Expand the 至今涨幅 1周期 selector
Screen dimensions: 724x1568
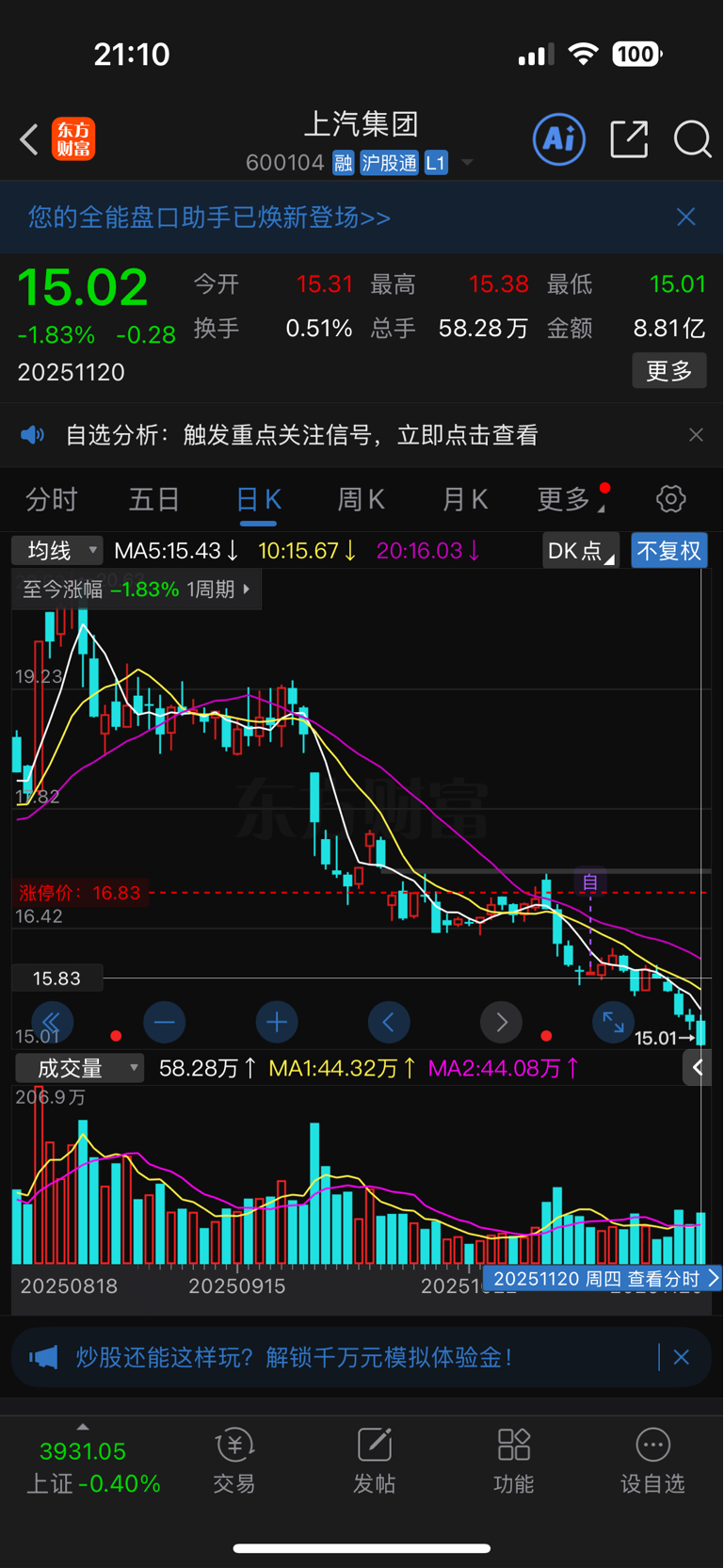pyautogui.click(x=137, y=590)
